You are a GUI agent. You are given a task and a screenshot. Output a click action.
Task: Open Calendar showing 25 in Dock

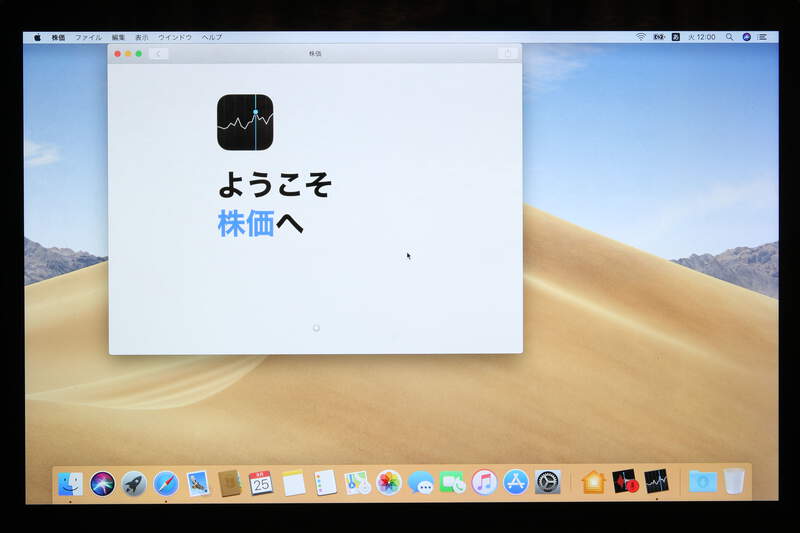click(261, 483)
